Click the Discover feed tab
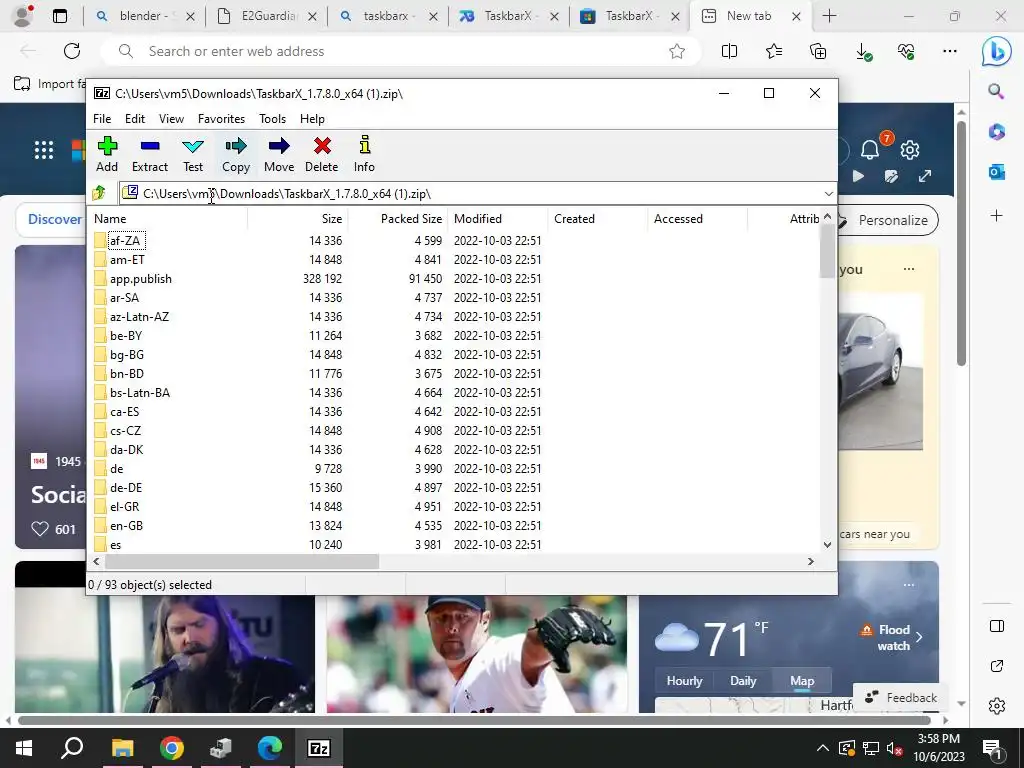Screen dimensions: 1024x768 pyautogui.click(x=55, y=219)
